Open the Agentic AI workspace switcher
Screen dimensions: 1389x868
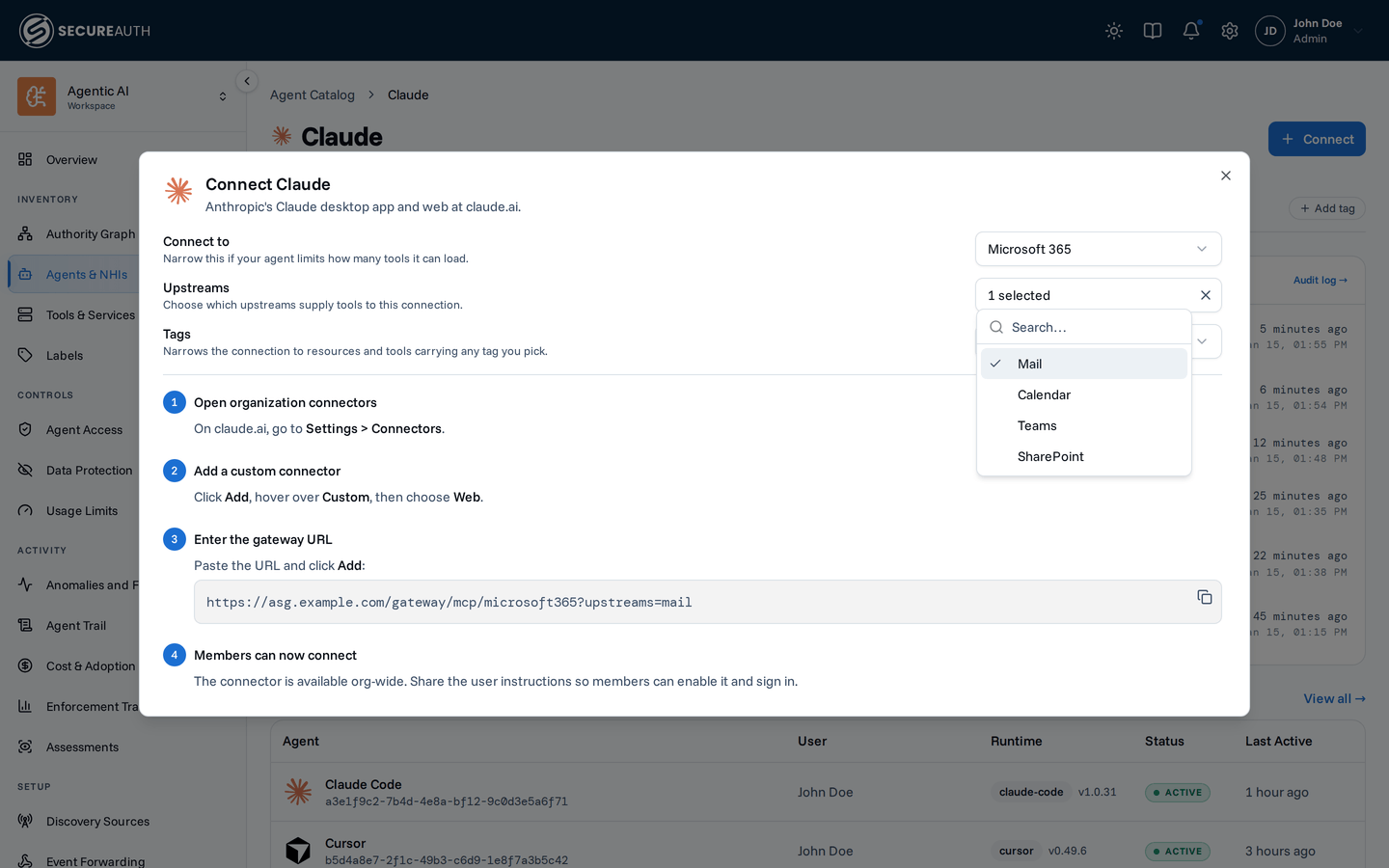123,96
